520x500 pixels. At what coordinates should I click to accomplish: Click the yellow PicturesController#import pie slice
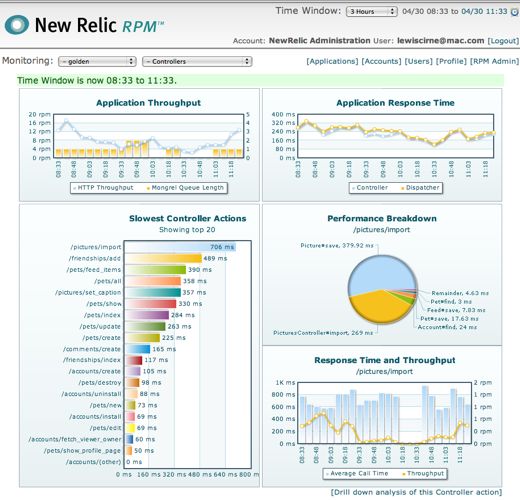click(378, 308)
